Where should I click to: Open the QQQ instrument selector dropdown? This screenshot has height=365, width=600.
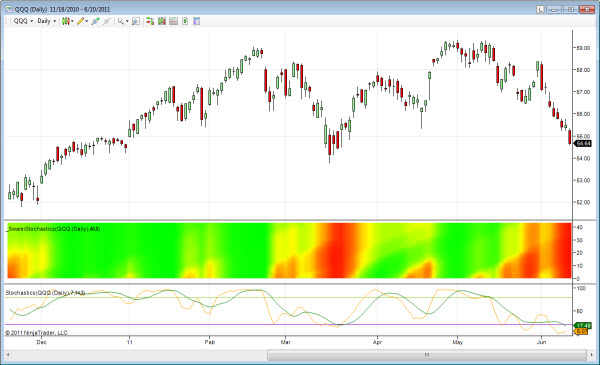click(x=23, y=21)
